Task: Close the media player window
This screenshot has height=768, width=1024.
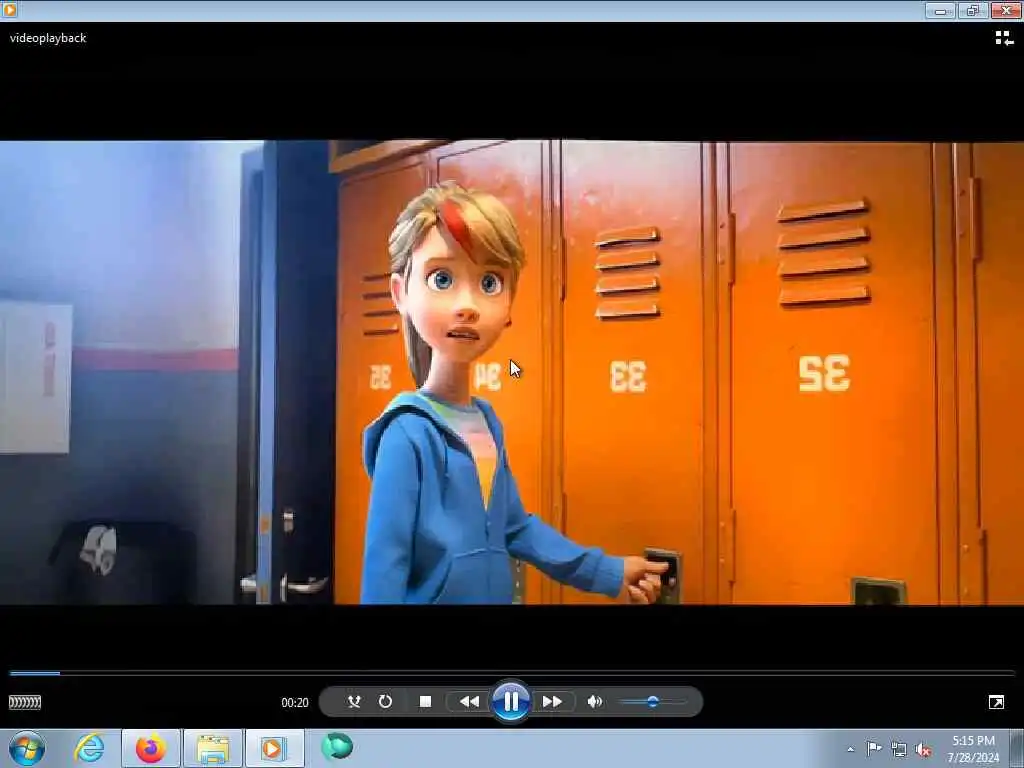Action: coord(1006,10)
